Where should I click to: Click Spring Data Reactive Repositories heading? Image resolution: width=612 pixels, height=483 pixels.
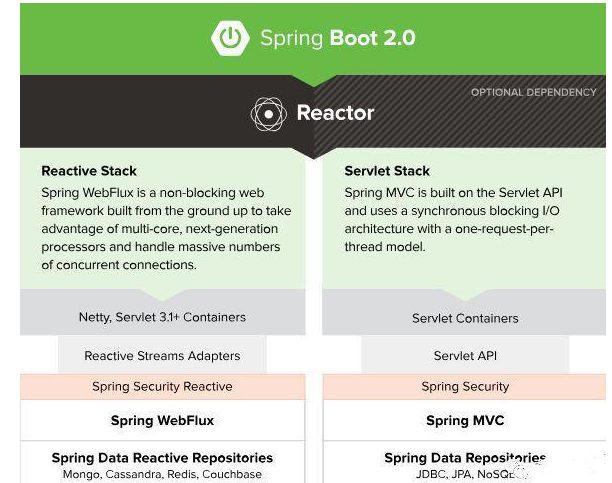click(162, 458)
